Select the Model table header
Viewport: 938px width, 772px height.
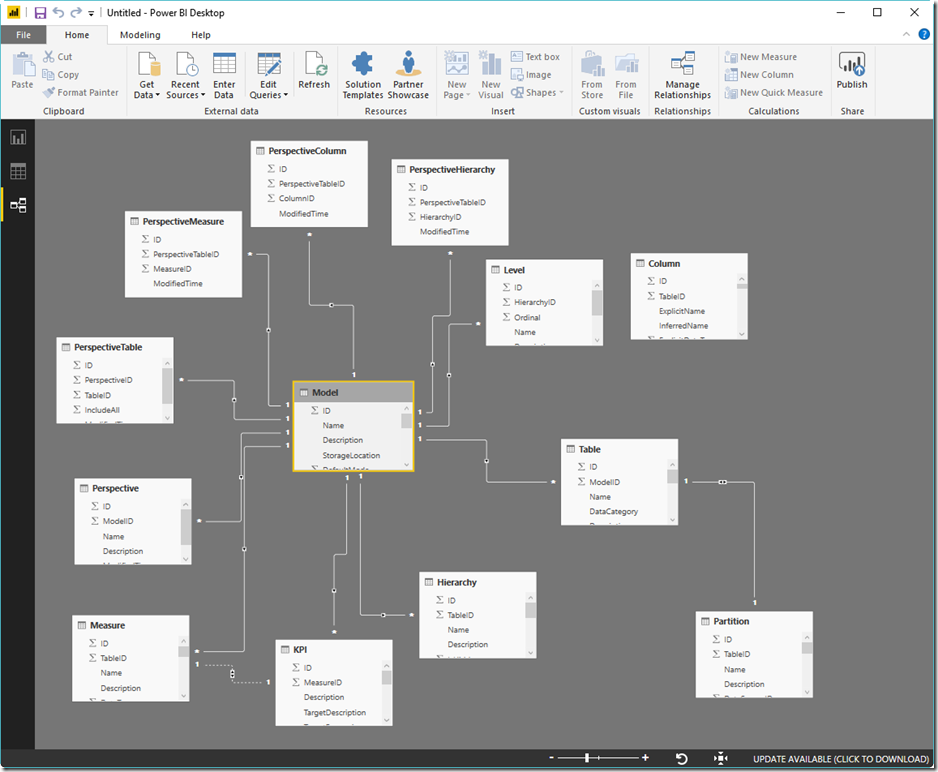tap(354, 392)
